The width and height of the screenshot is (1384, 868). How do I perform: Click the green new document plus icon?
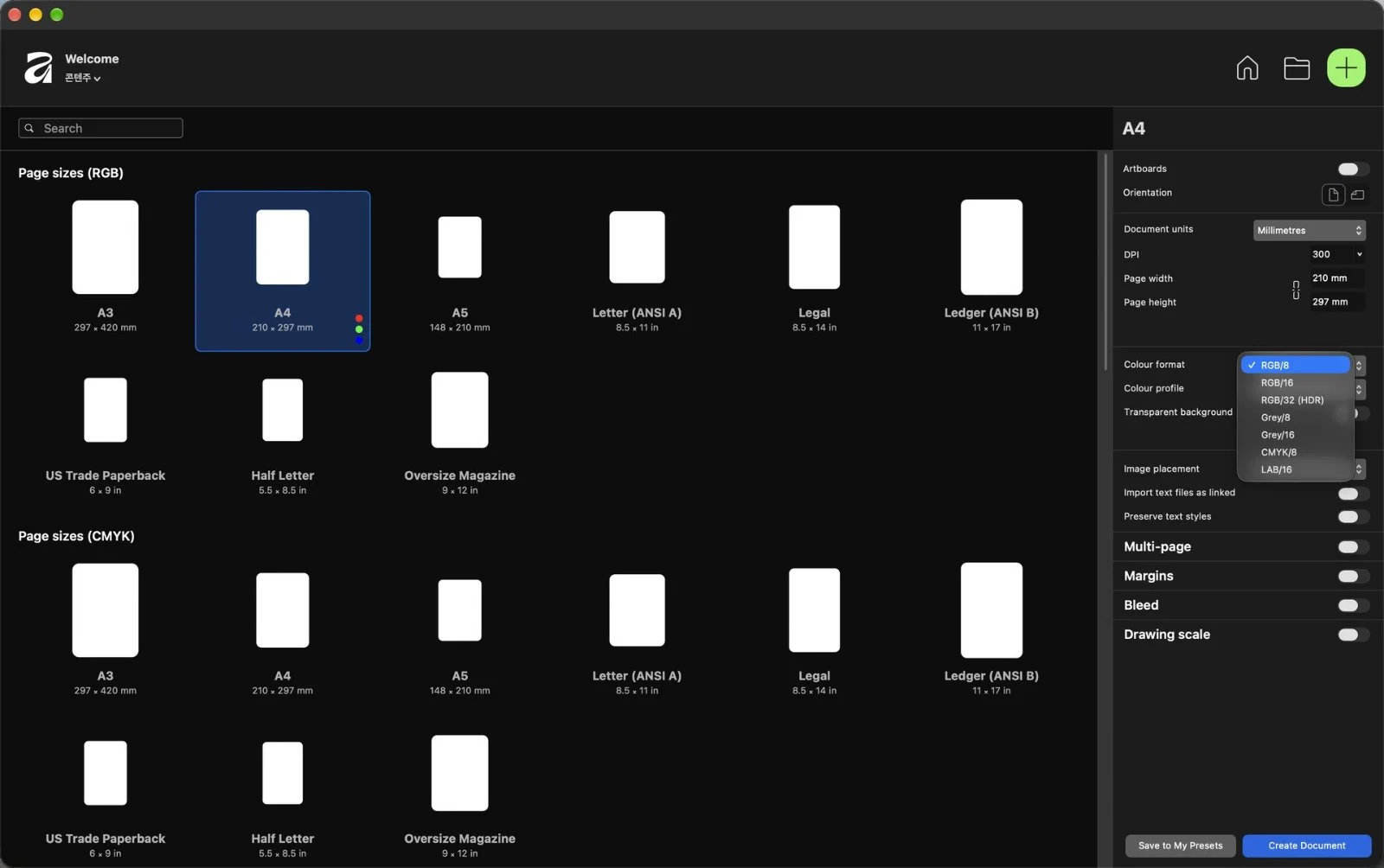pyautogui.click(x=1346, y=68)
